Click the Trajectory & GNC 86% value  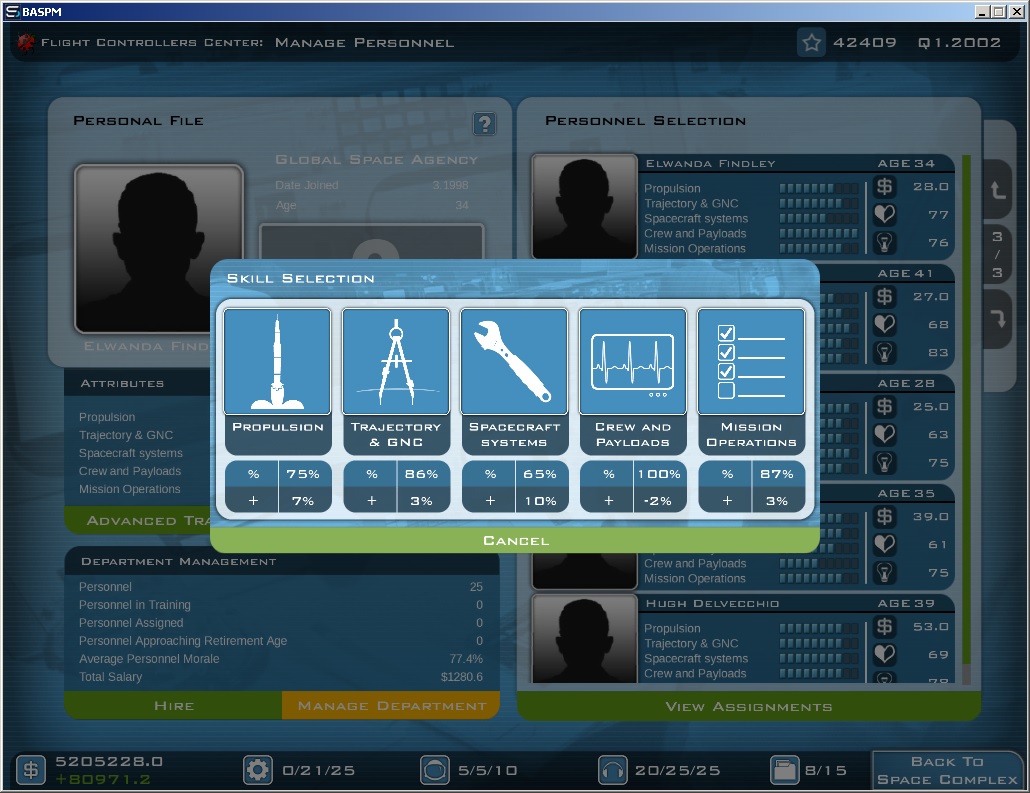421,474
